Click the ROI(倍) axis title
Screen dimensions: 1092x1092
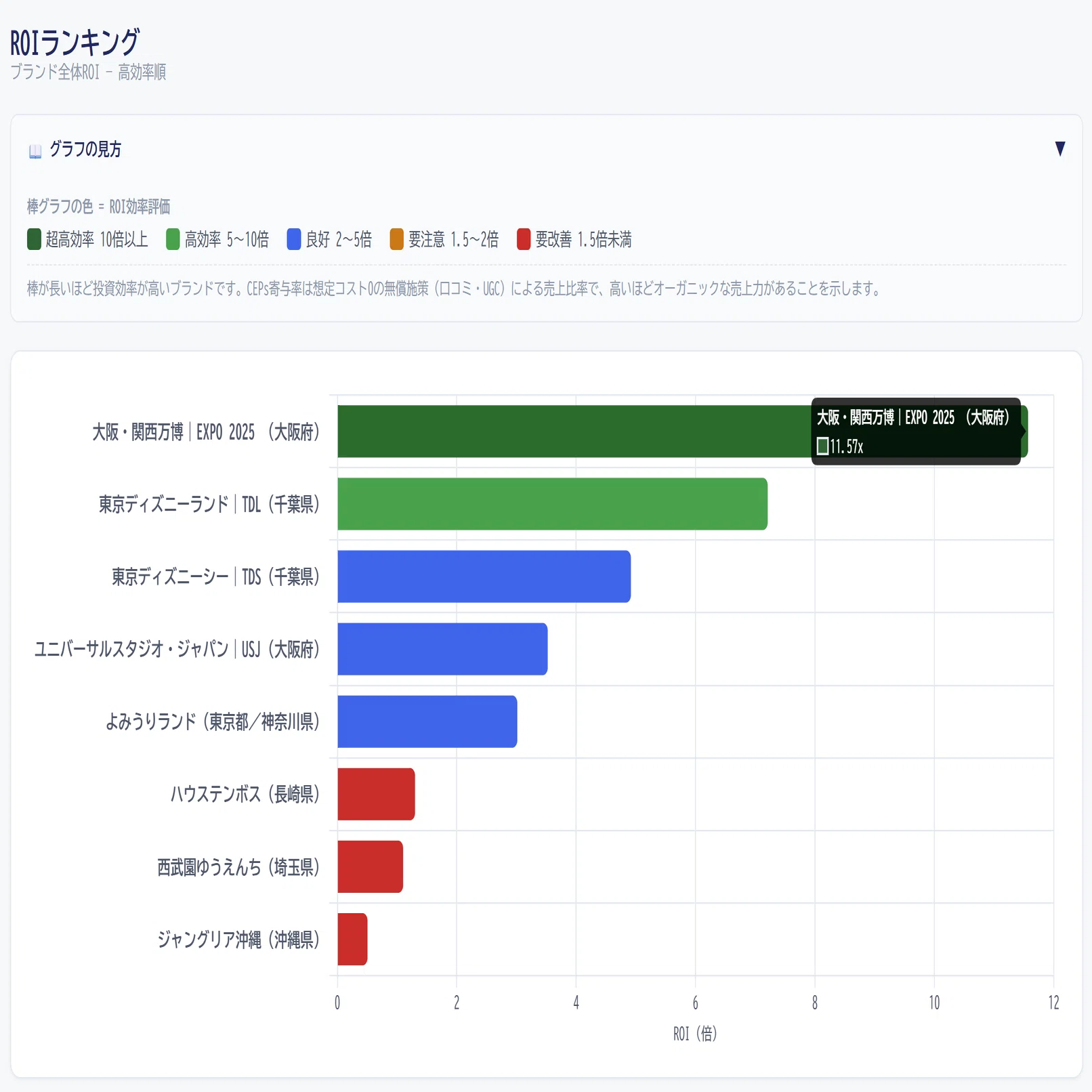coord(695,1034)
